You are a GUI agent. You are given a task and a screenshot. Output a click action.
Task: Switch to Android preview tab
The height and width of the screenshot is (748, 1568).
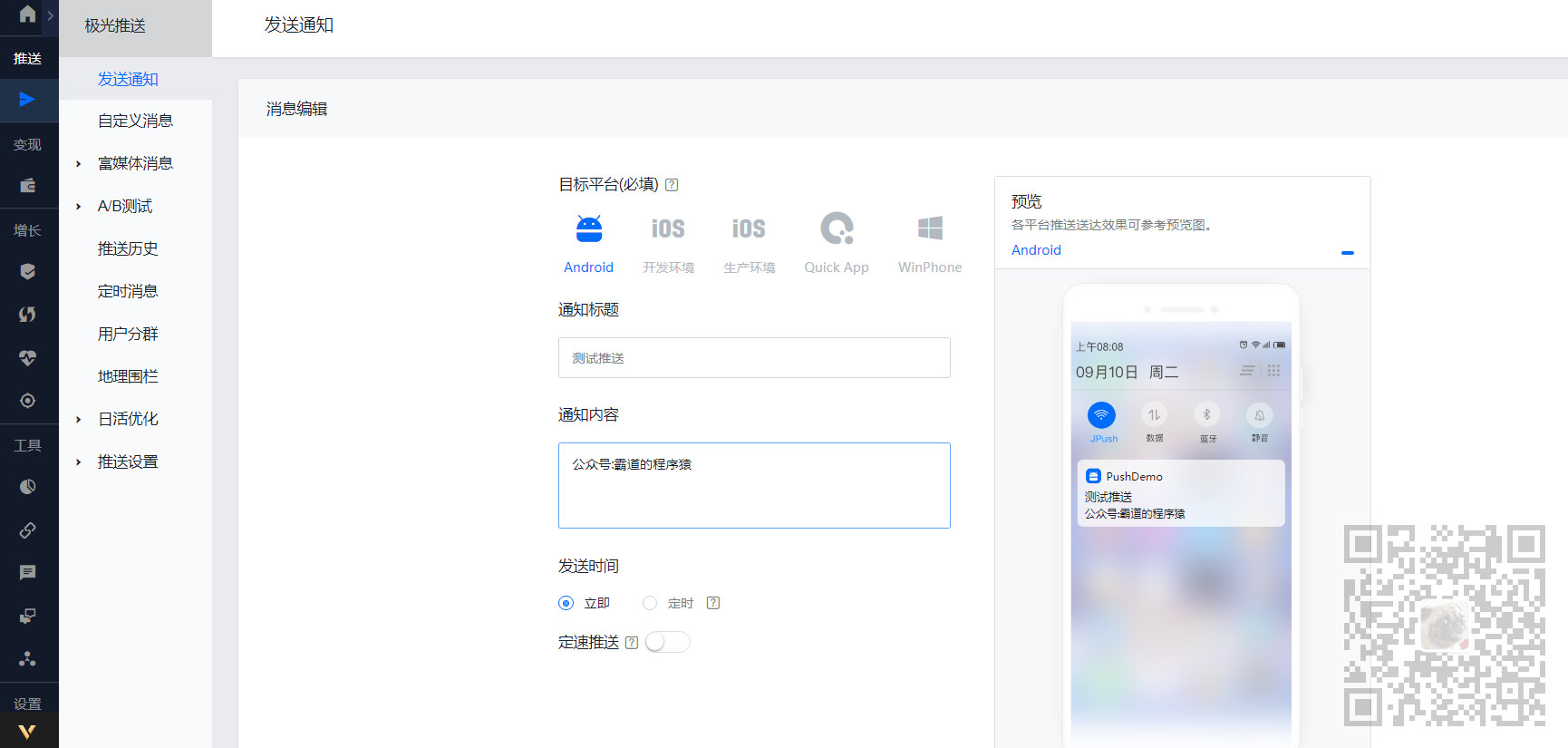point(1036,250)
